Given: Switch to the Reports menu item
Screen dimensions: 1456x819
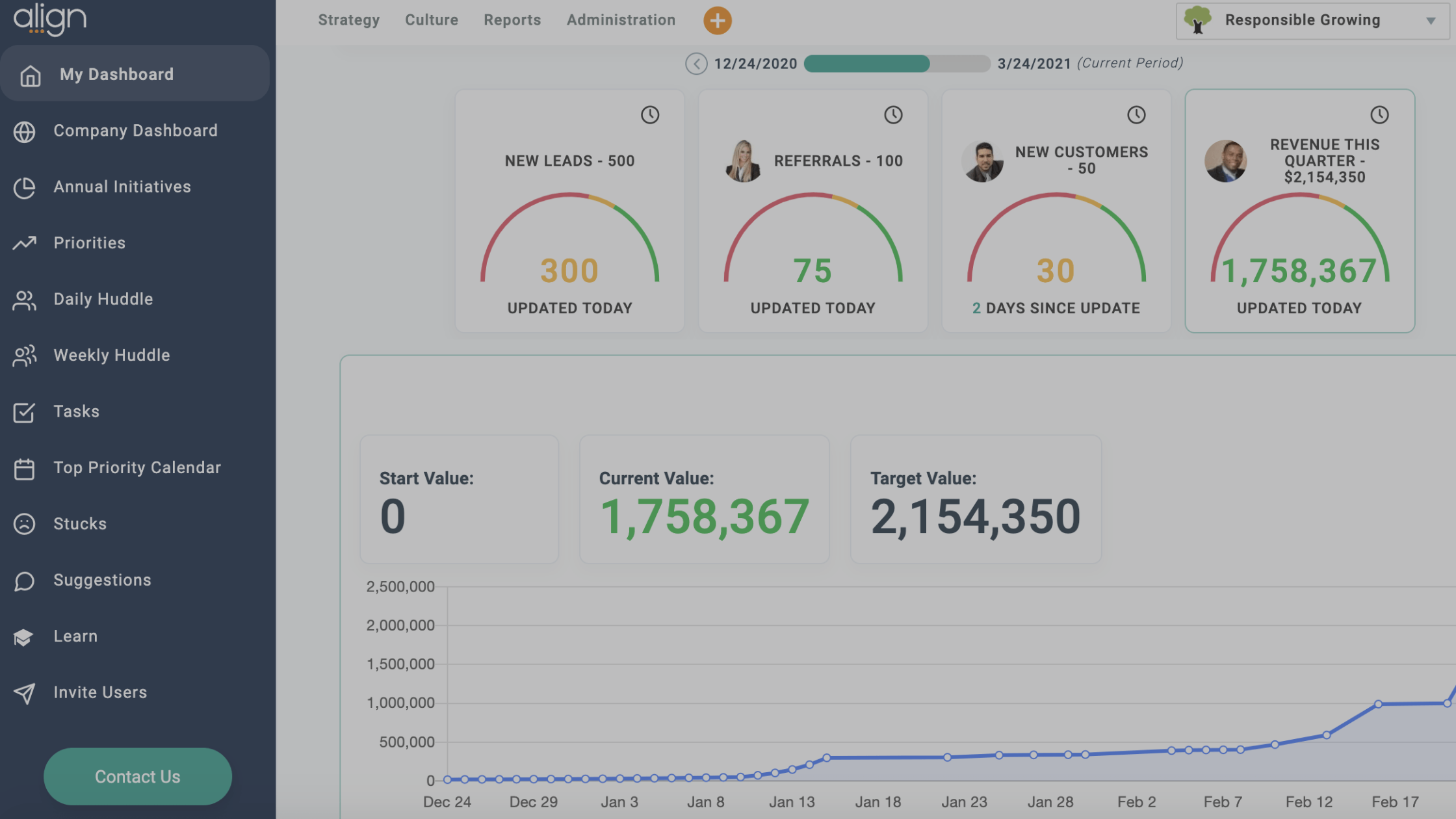Looking at the screenshot, I should (x=512, y=19).
